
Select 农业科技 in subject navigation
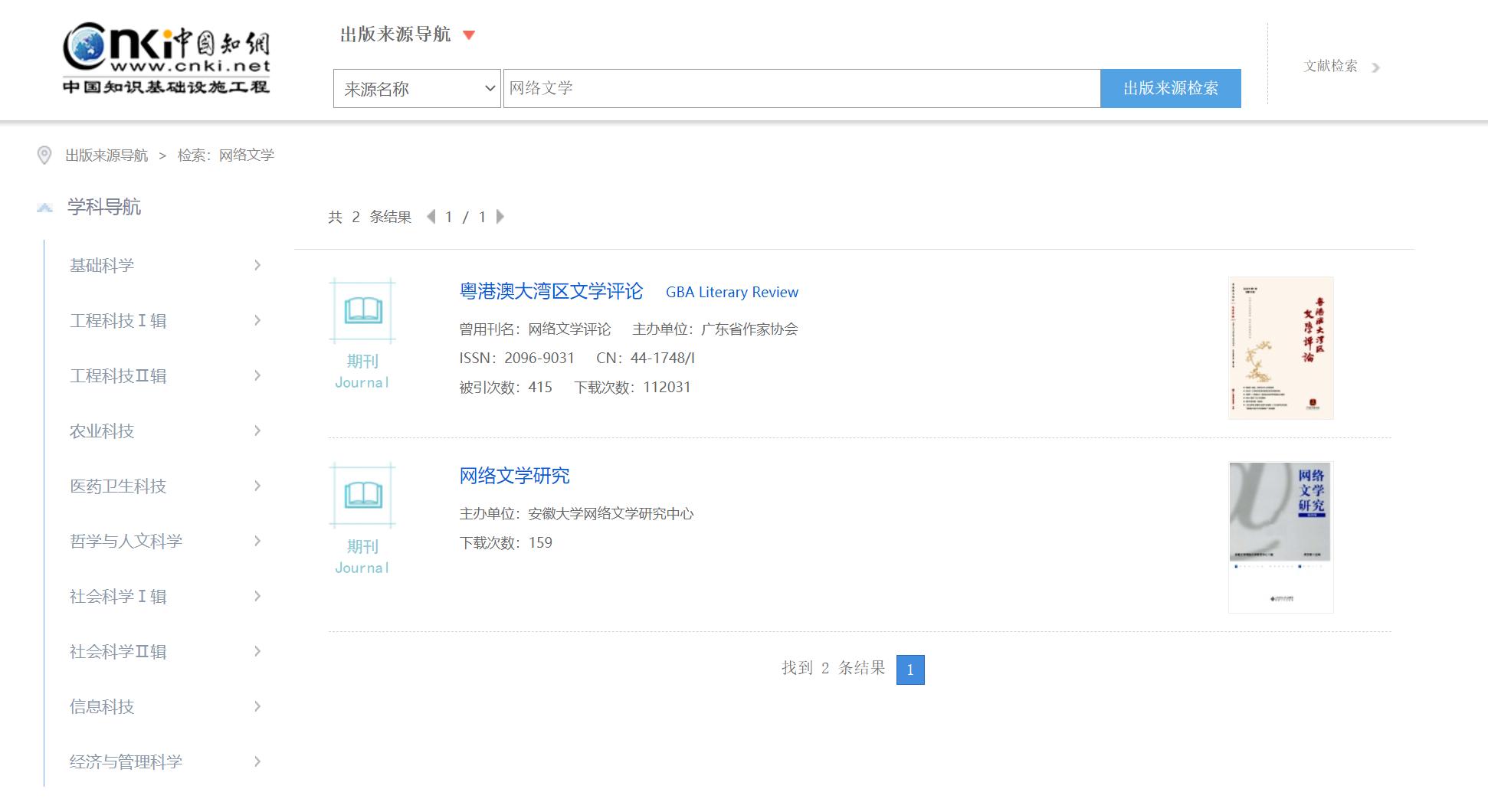pyautogui.click(x=102, y=431)
